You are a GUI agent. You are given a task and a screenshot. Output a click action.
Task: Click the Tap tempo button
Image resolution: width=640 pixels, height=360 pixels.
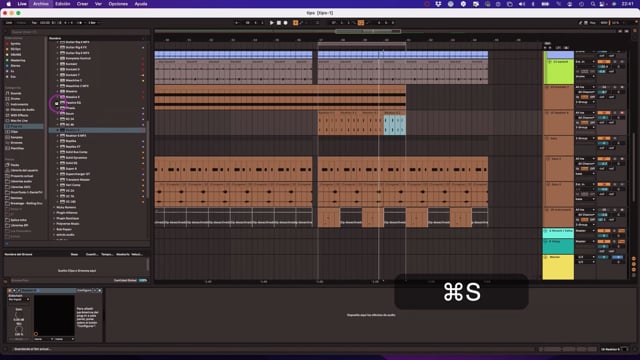[x=35, y=23]
